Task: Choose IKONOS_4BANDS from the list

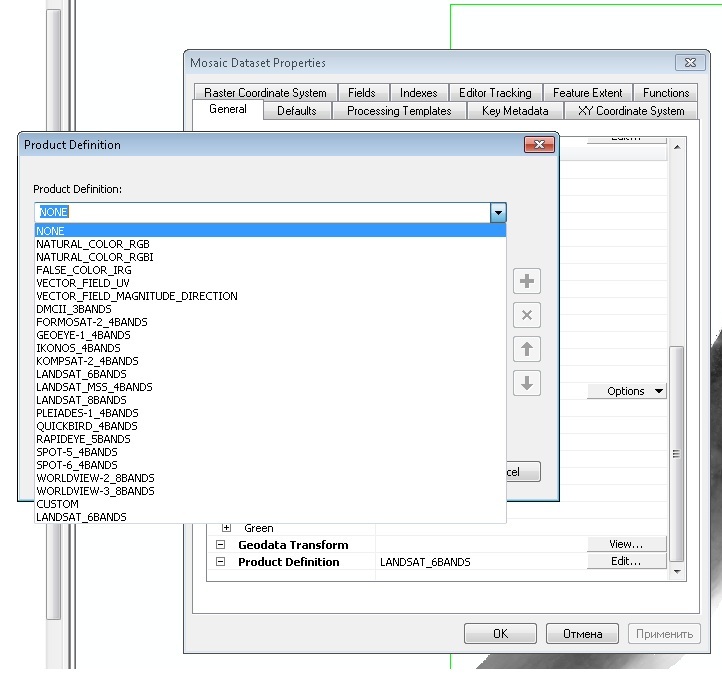Action: click(x=270, y=348)
